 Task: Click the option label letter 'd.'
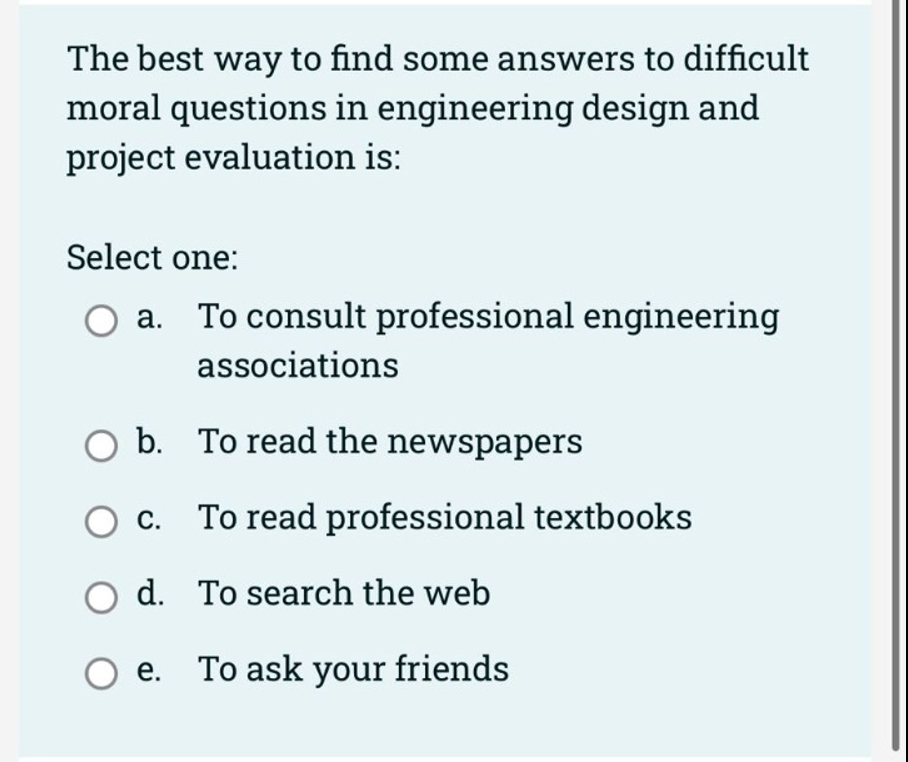pos(151,592)
